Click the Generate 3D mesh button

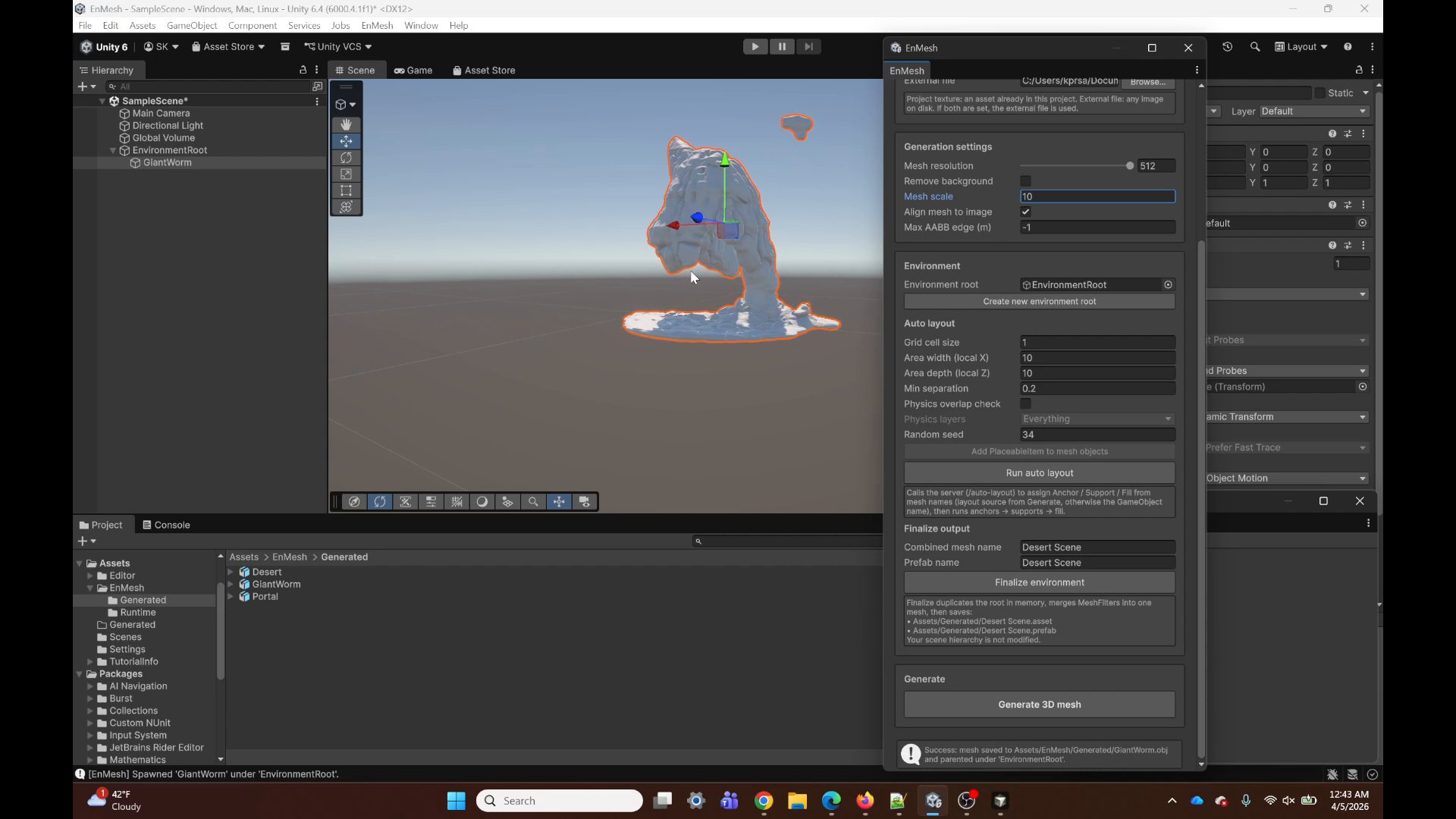[x=1039, y=704]
